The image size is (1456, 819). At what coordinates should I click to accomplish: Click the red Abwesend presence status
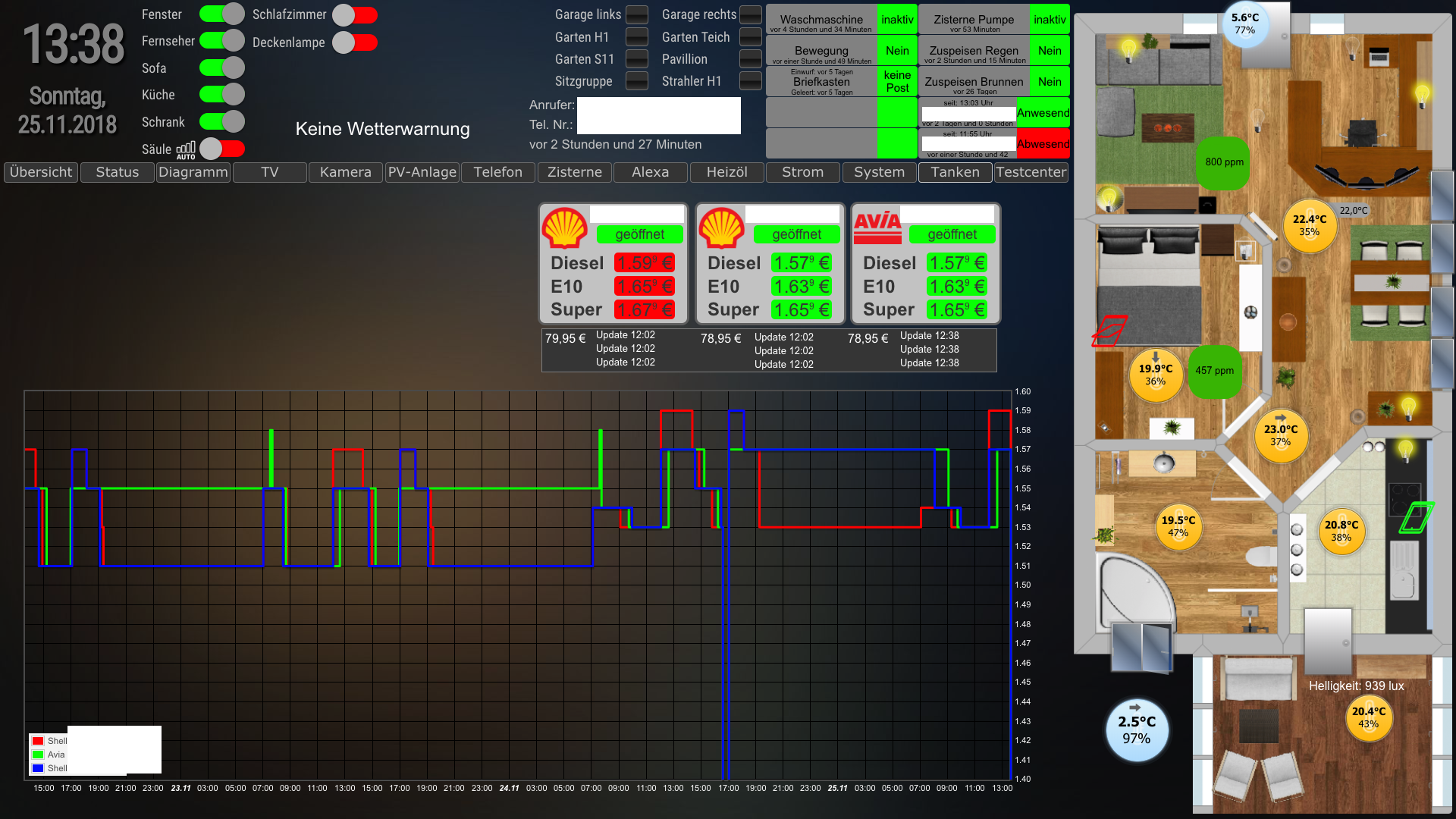(x=1043, y=144)
